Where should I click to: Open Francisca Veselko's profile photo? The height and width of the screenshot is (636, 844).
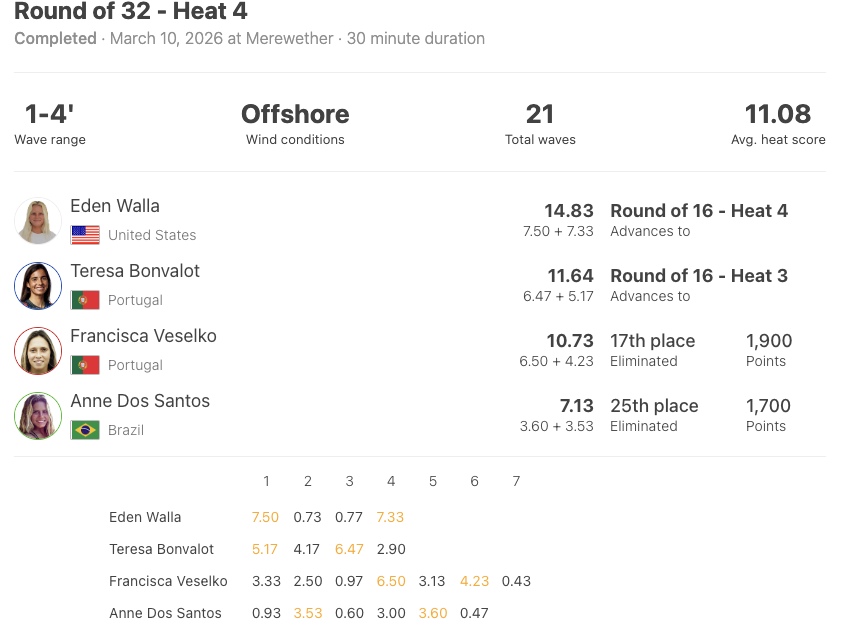tap(38, 351)
